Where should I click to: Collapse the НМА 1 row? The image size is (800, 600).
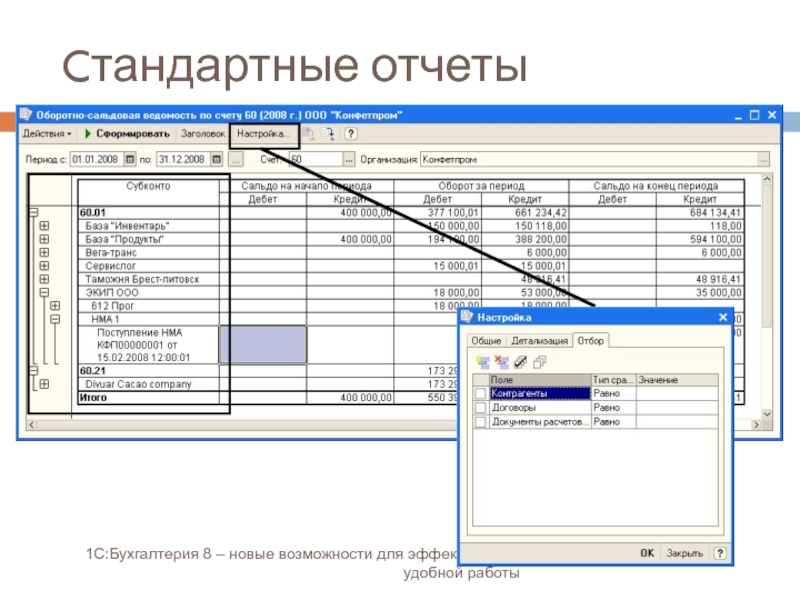click(x=55, y=319)
